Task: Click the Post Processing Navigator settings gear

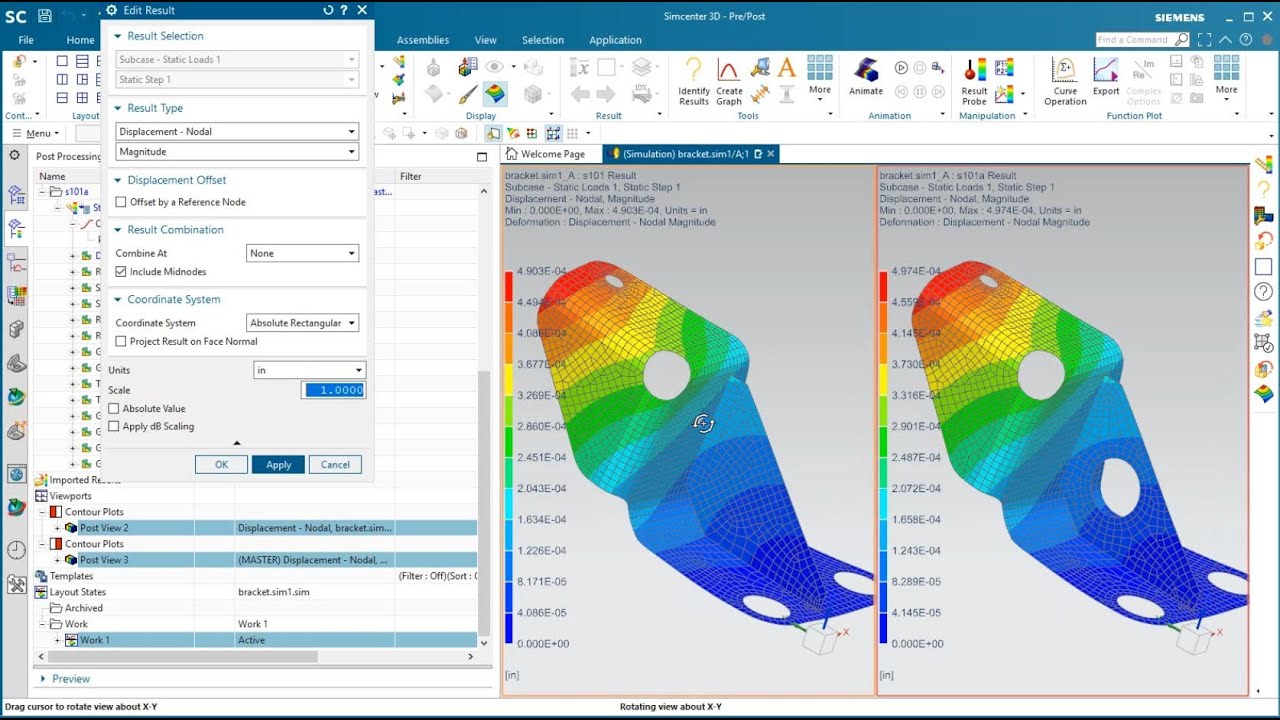Action: coord(14,156)
